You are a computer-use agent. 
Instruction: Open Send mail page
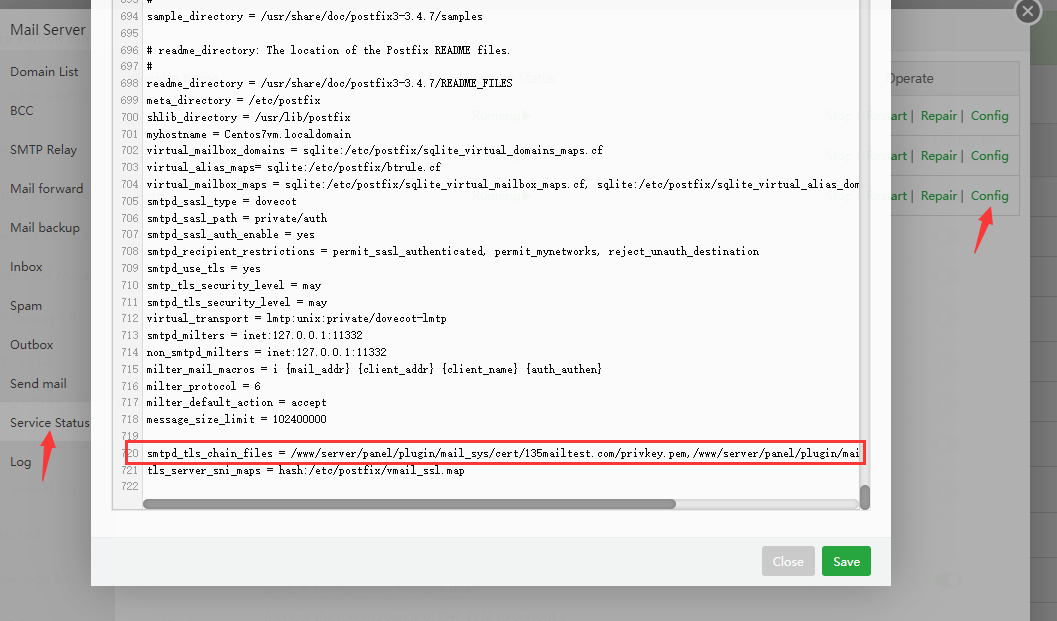pos(38,384)
